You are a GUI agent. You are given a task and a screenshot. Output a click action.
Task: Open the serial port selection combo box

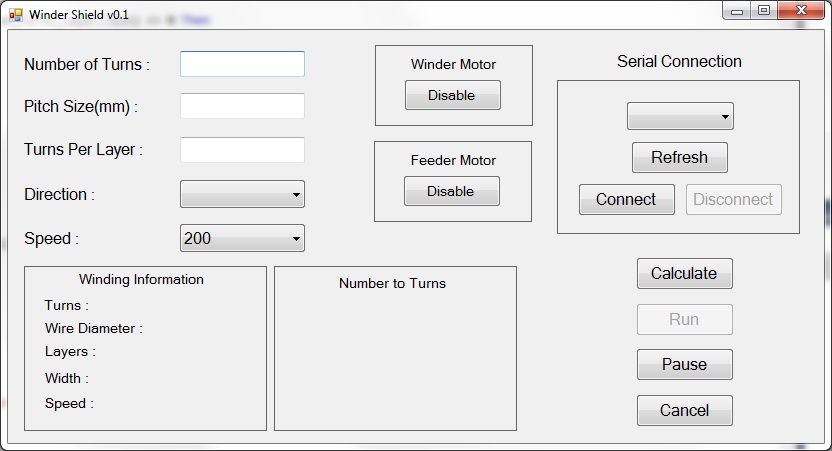(680, 116)
